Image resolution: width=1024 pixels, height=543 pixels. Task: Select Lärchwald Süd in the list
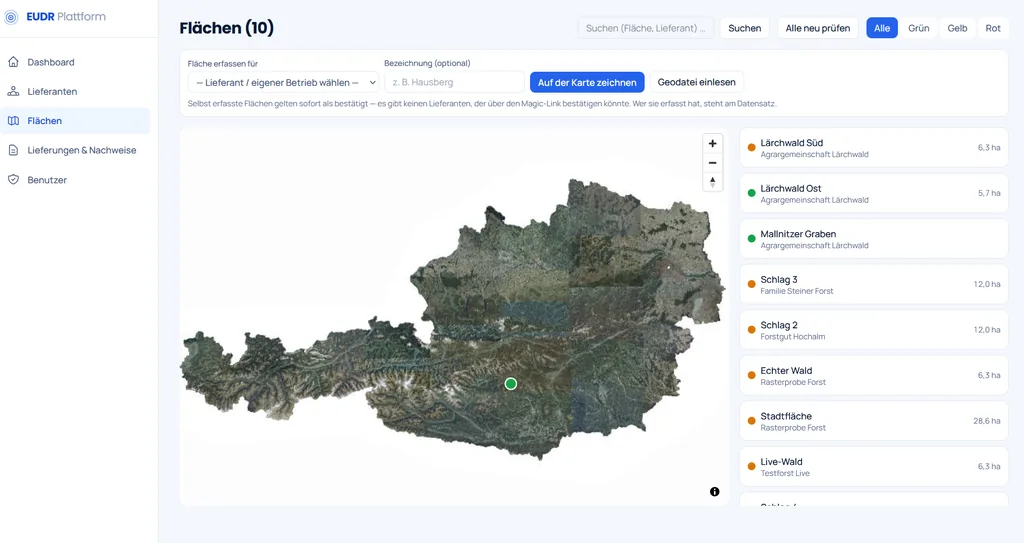point(874,148)
